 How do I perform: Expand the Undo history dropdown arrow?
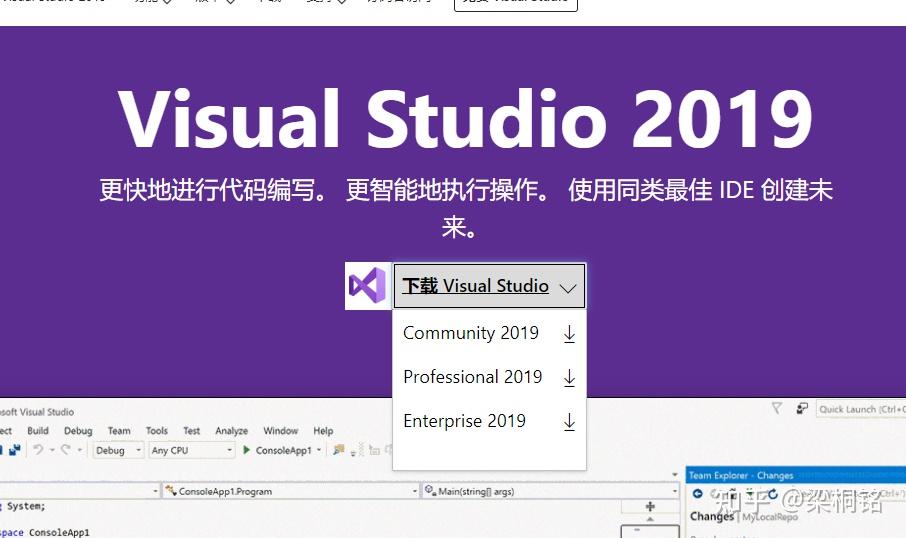tap(52, 450)
